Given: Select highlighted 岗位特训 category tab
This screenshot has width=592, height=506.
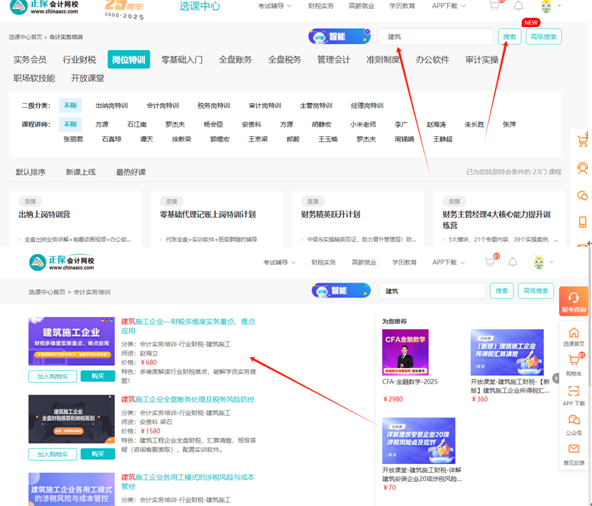Looking at the screenshot, I should [x=129, y=59].
